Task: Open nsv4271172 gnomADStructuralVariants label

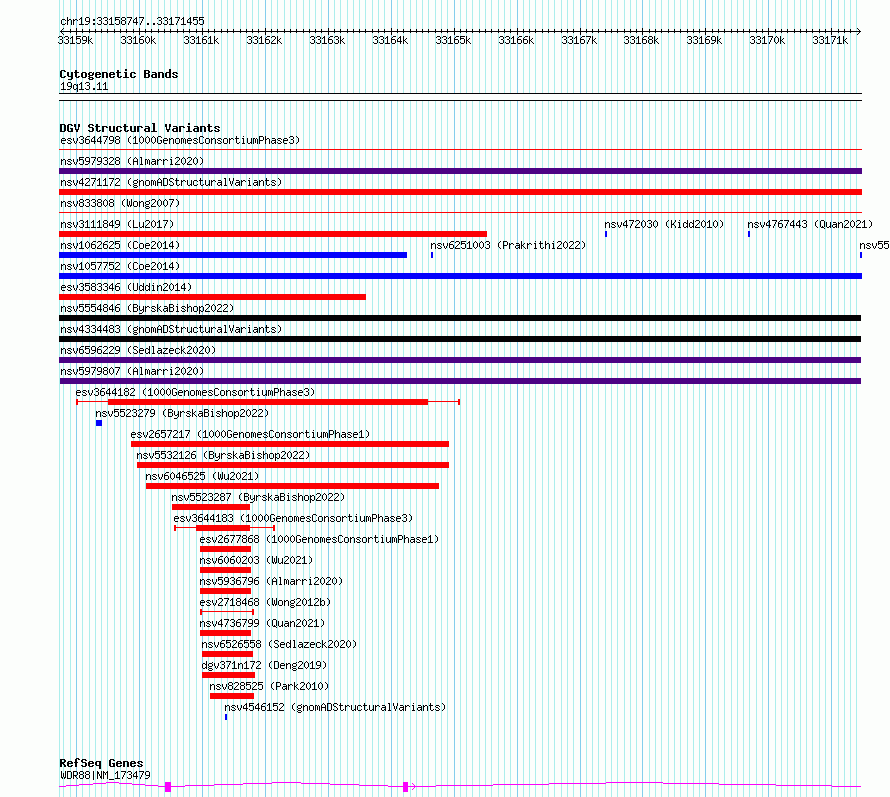Action: click(x=171, y=182)
